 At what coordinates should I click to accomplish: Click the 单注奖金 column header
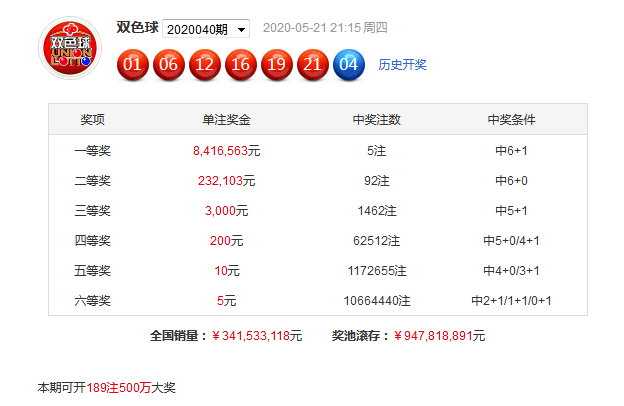coord(226,119)
